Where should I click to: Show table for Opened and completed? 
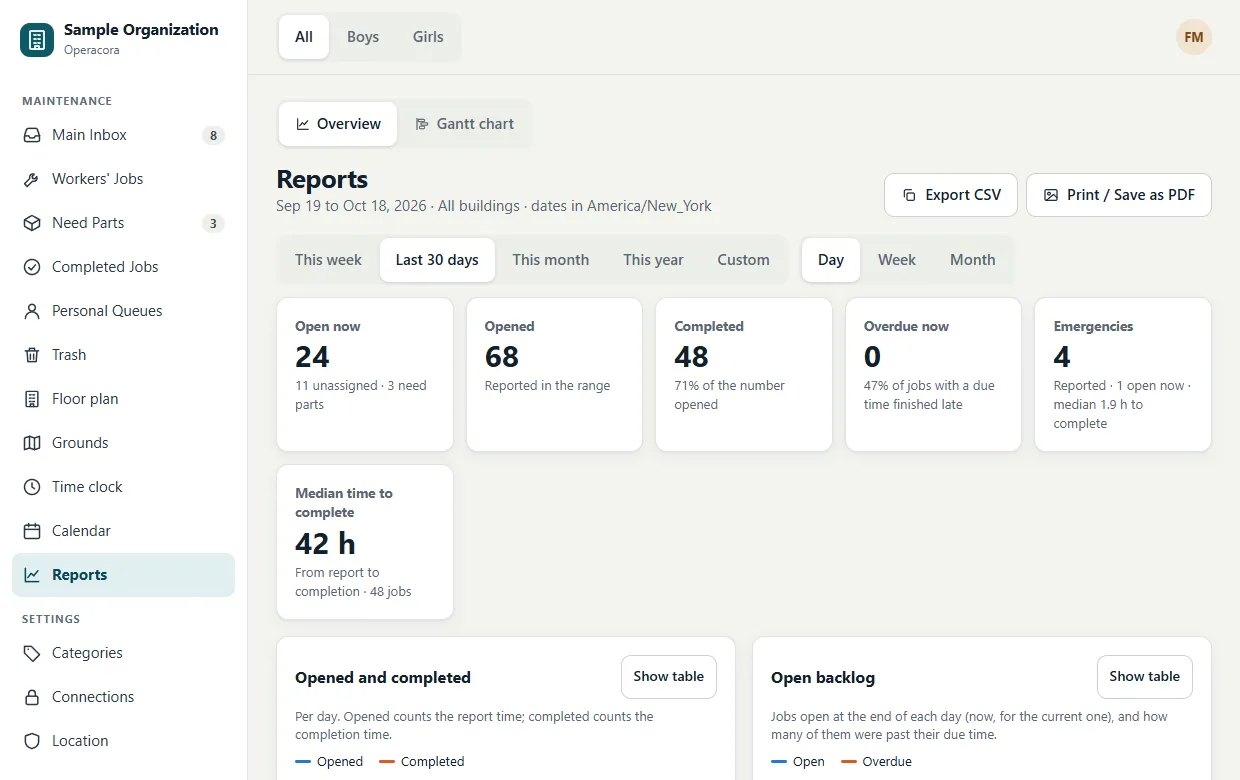tap(669, 677)
